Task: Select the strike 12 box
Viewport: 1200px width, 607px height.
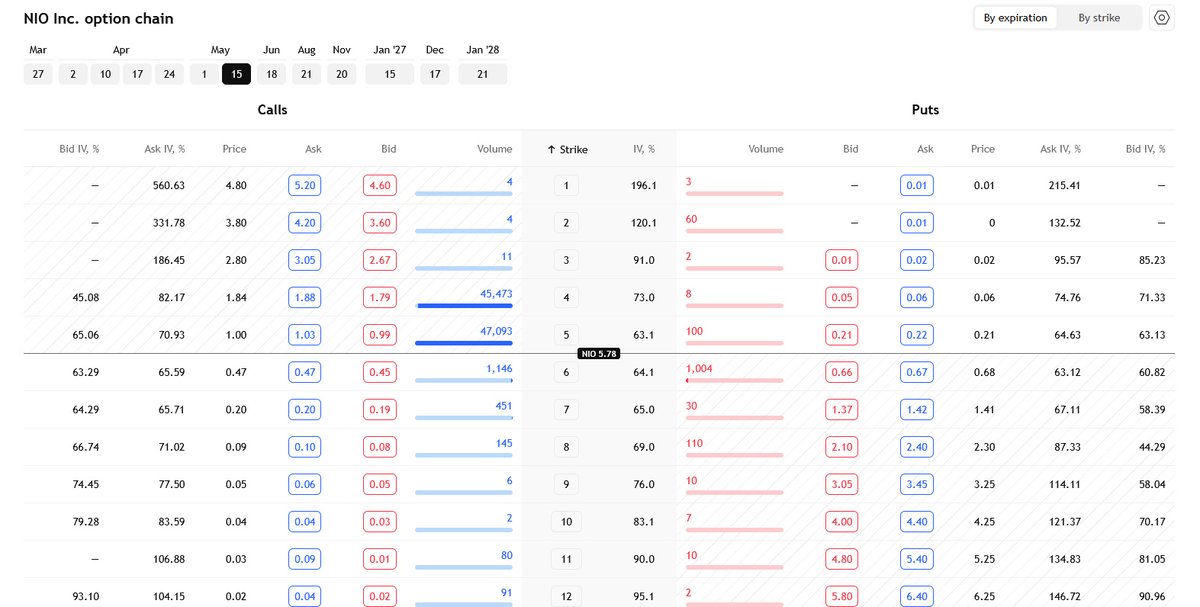Action: (x=566, y=596)
